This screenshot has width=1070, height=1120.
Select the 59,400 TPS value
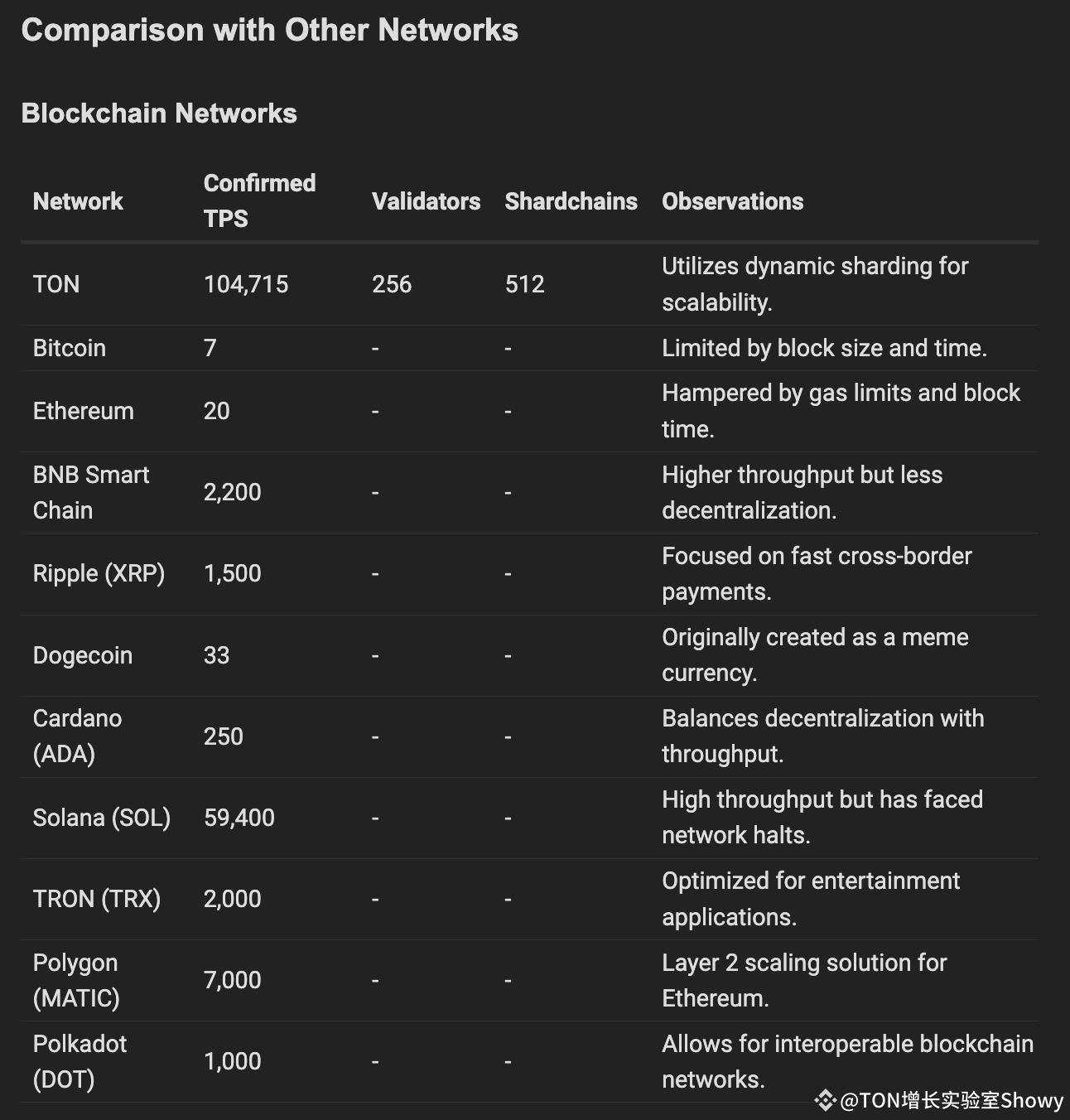coord(239,818)
